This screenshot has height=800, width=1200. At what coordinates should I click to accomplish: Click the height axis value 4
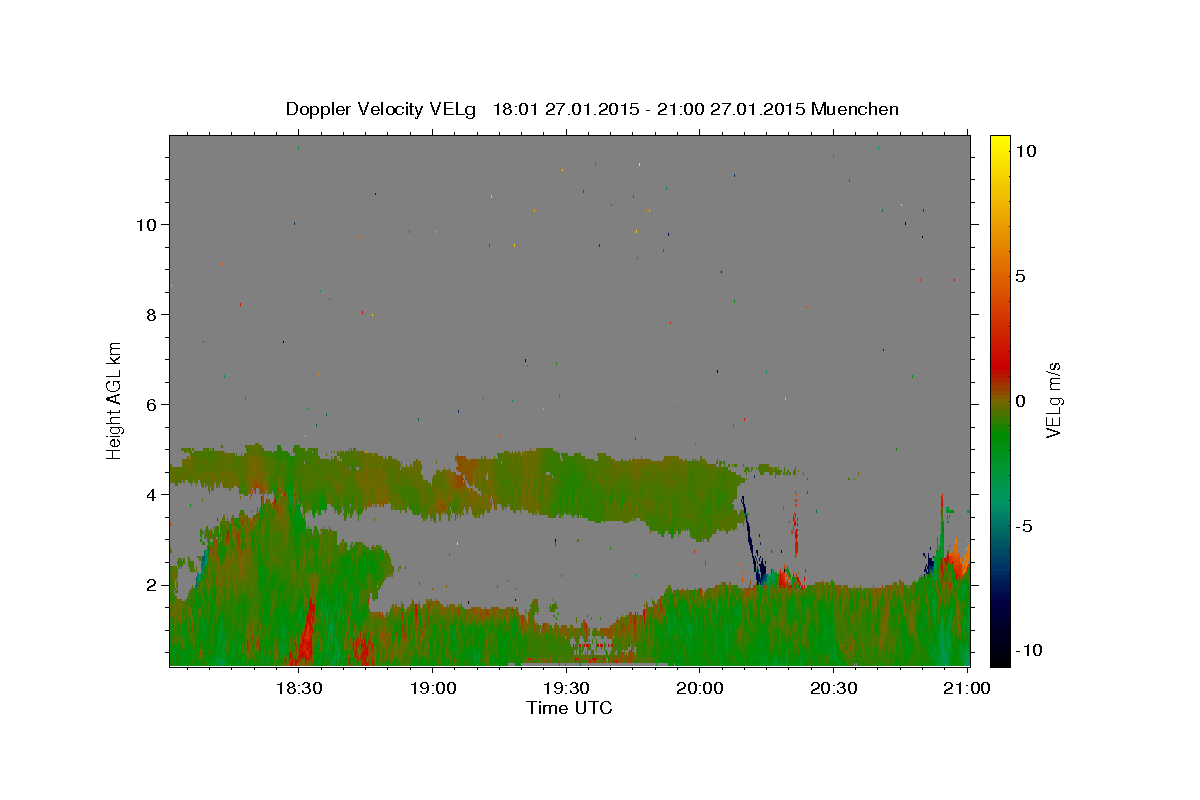point(152,495)
